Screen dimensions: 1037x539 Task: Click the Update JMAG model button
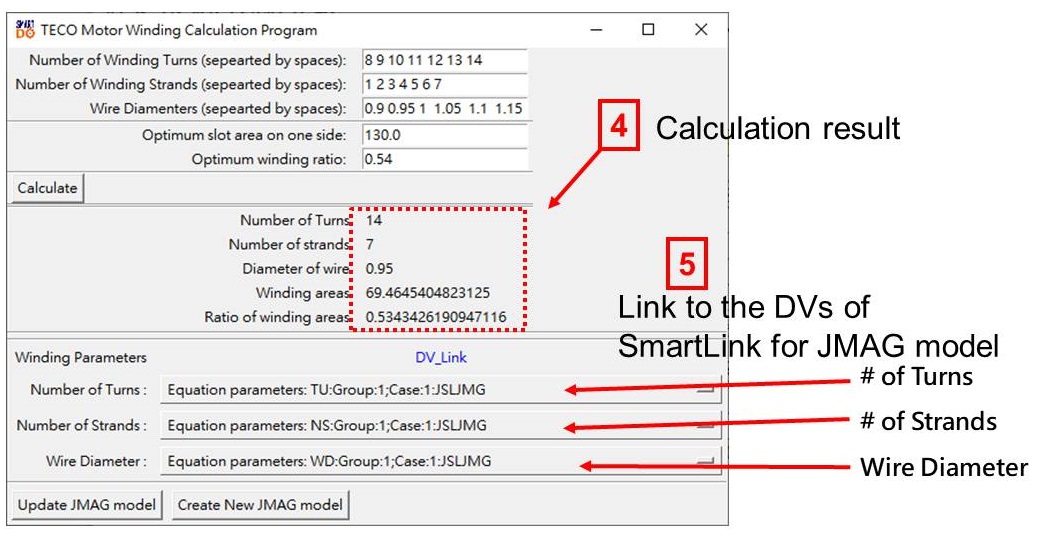86,505
